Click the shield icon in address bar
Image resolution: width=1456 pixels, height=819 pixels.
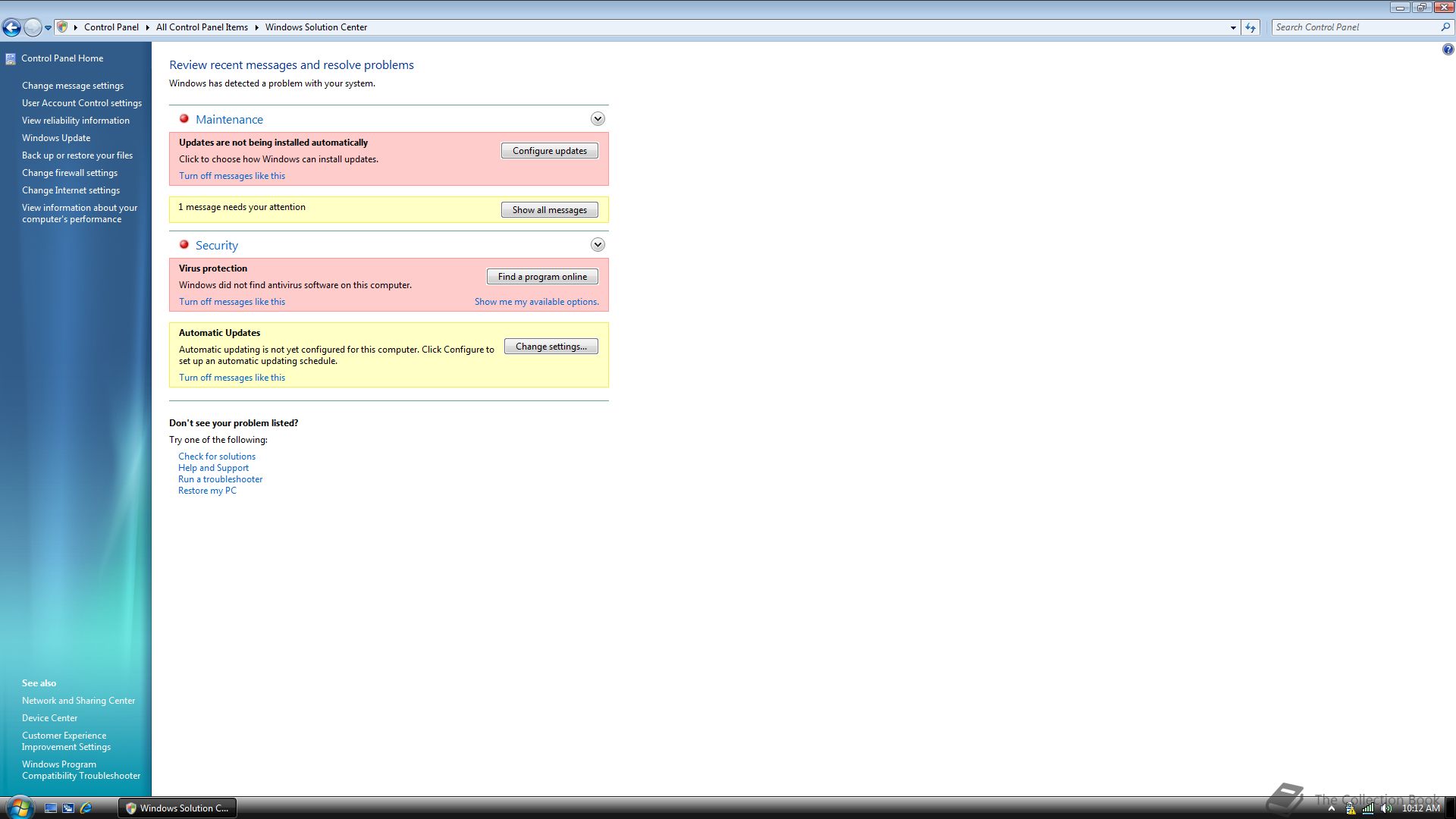63,27
